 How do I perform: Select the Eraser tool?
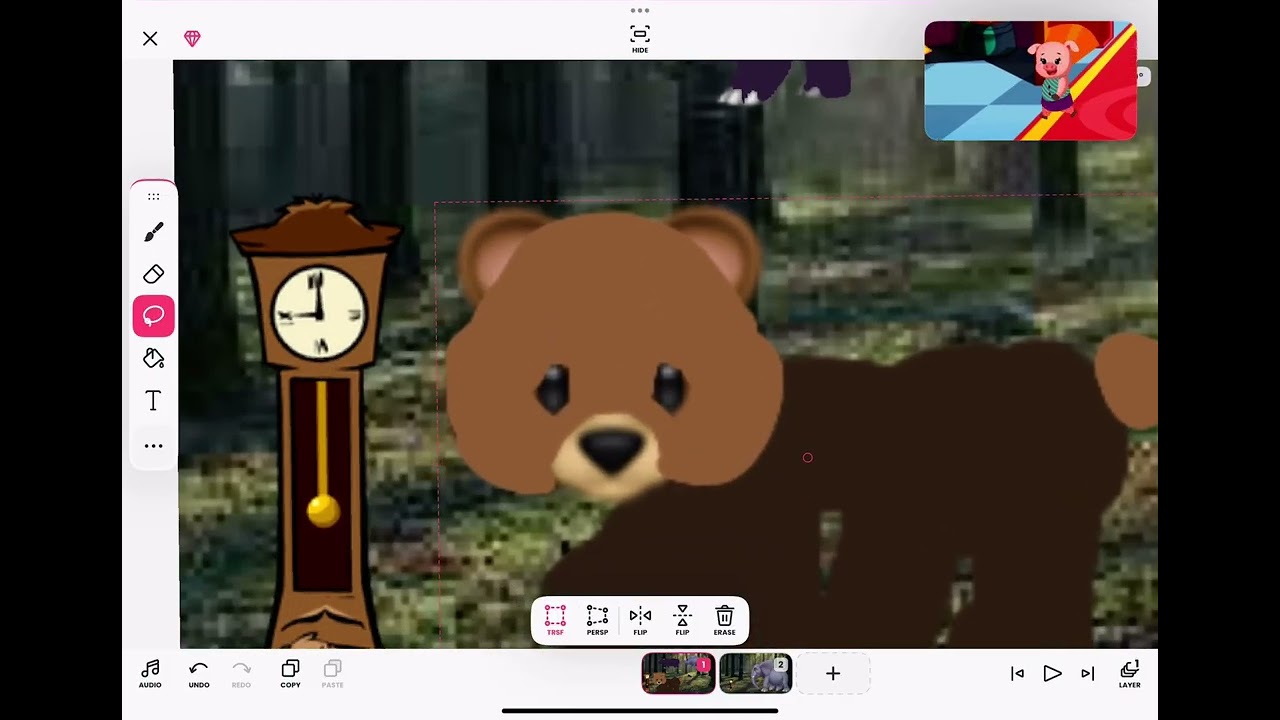153,274
